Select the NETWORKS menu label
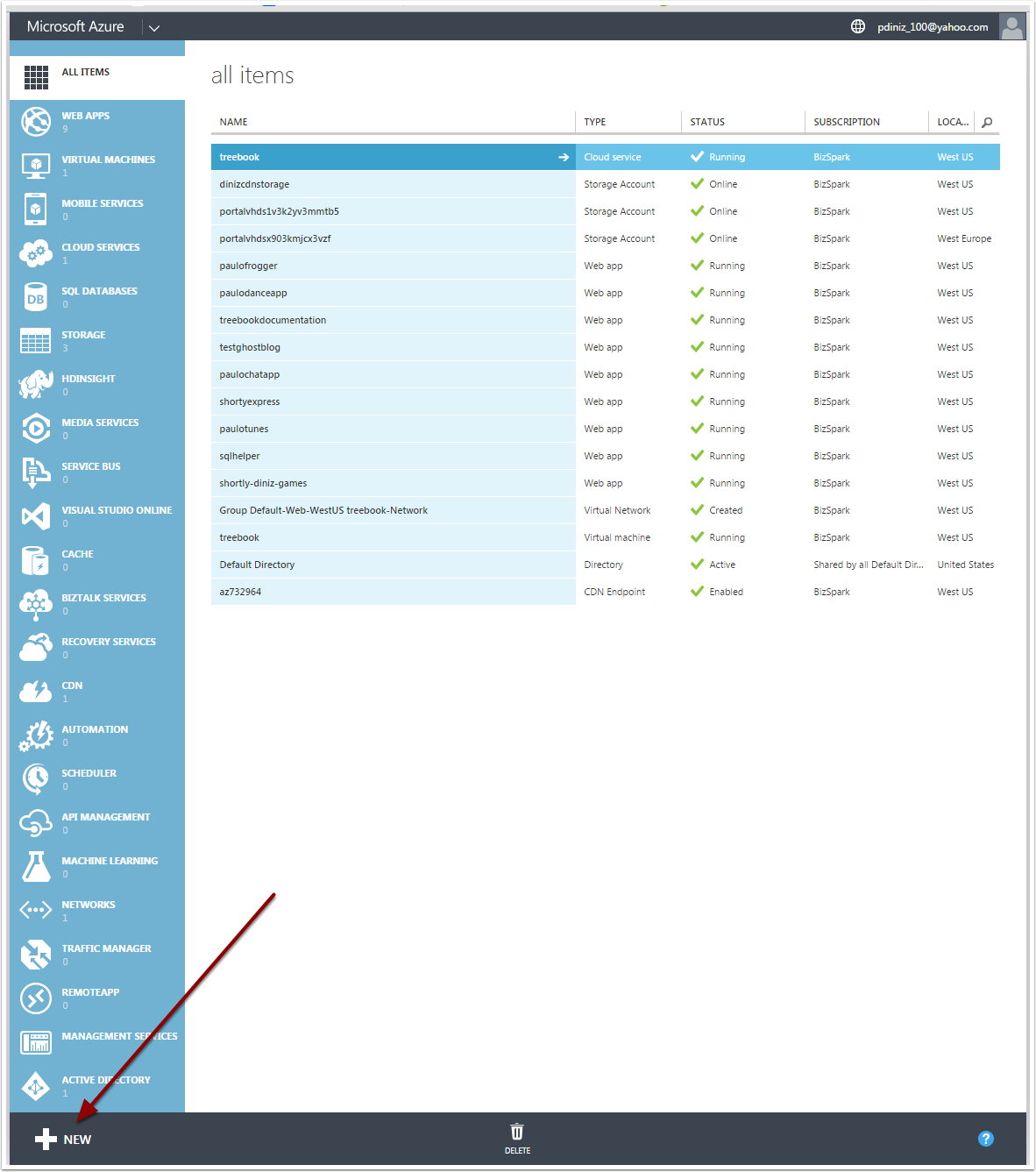 (89, 905)
